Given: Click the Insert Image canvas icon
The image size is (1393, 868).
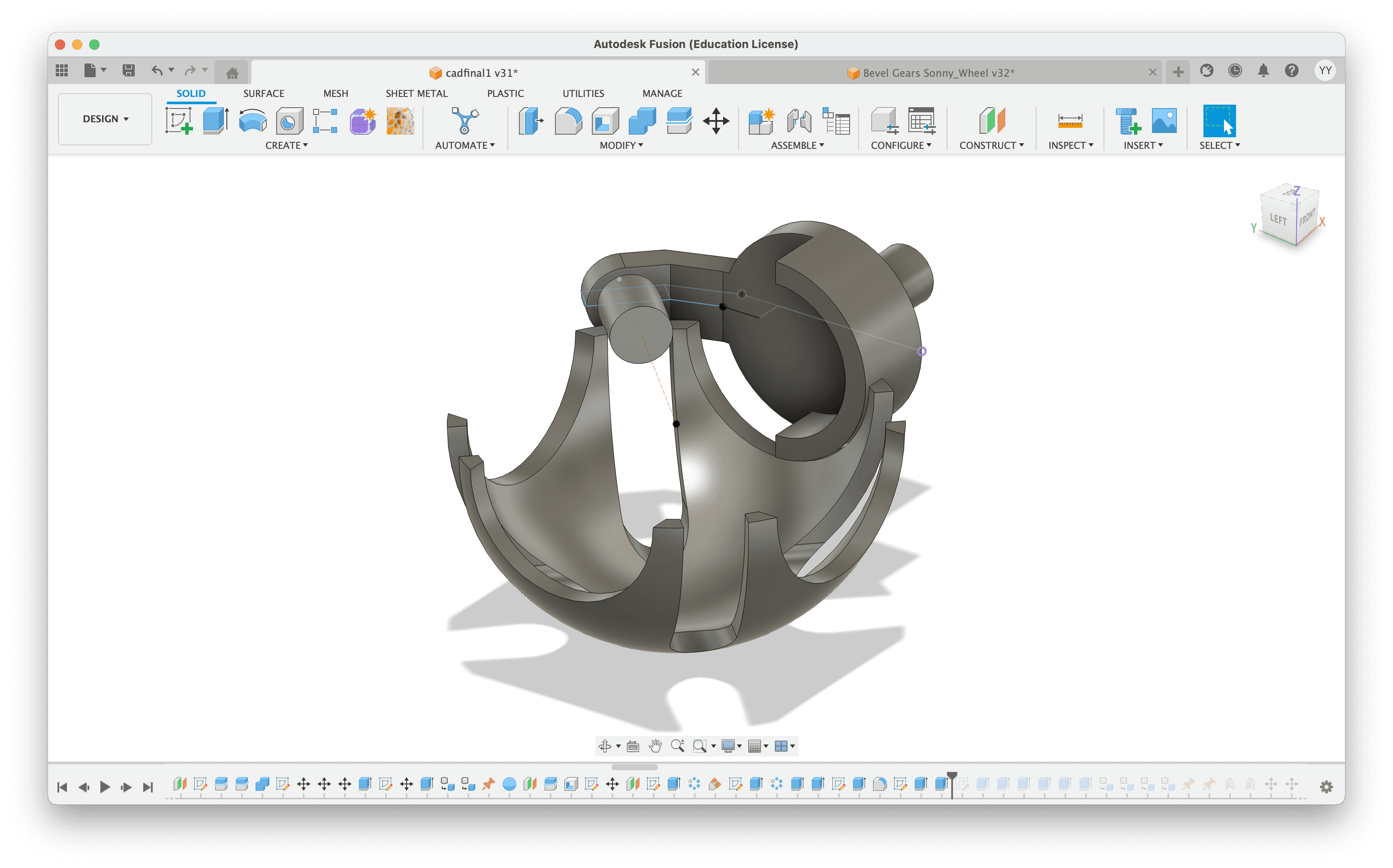Looking at the screenshot, I should pyautogui.click(x=1164, y=121).
